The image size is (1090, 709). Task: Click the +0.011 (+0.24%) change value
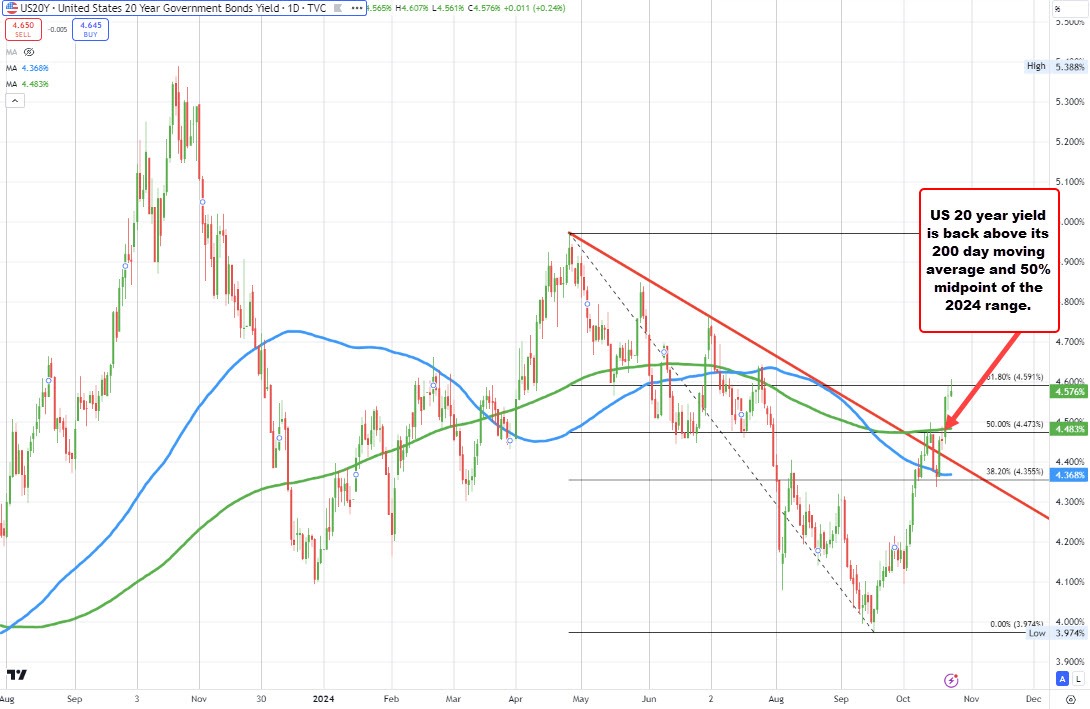pyautogui.click(x=534, y=8)
